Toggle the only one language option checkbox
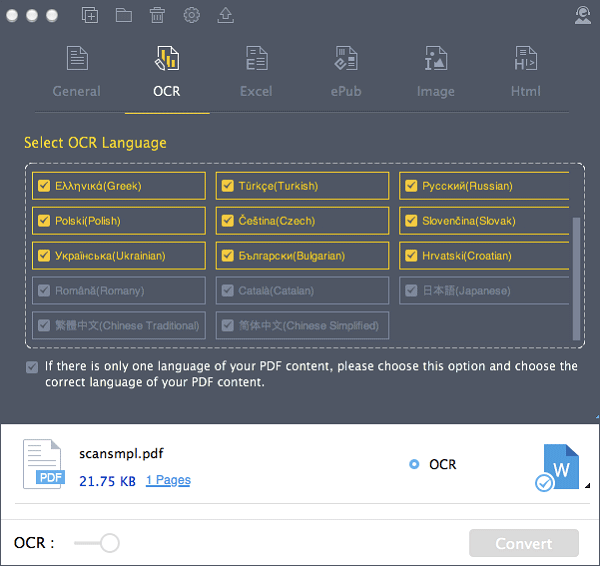Screen dimensions: 600x566 click(x=32, y=367)
